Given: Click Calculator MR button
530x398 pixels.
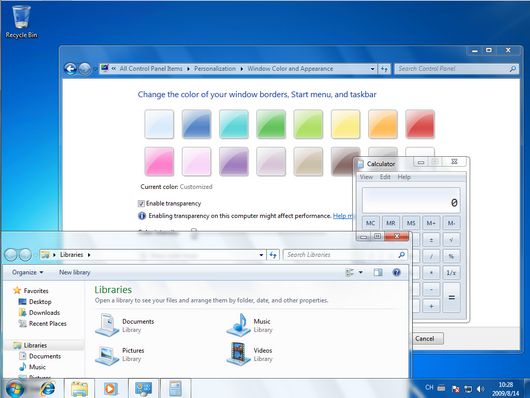Looking at the screenshot, I should (391, 223).
